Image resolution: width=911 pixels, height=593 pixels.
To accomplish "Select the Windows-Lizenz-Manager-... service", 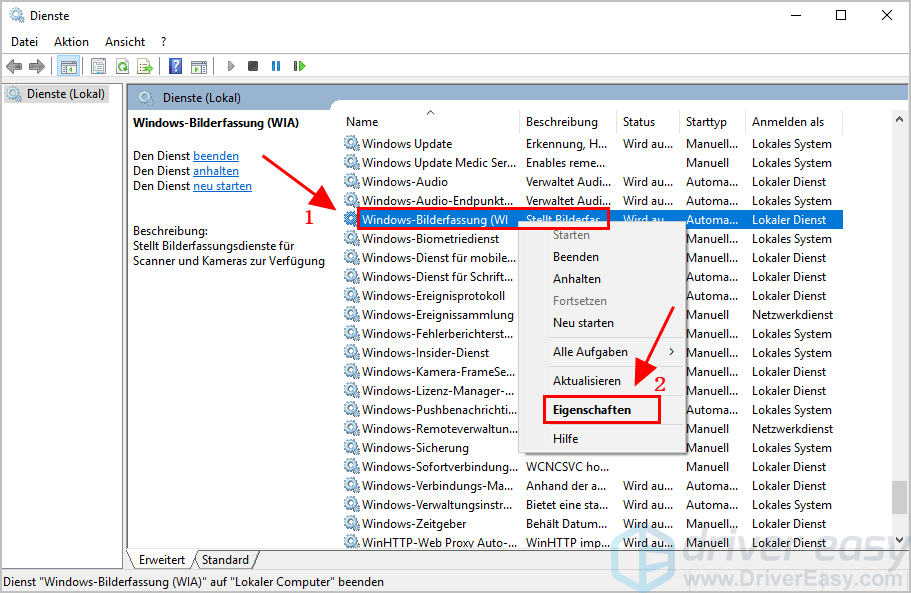I will [430, 390].
